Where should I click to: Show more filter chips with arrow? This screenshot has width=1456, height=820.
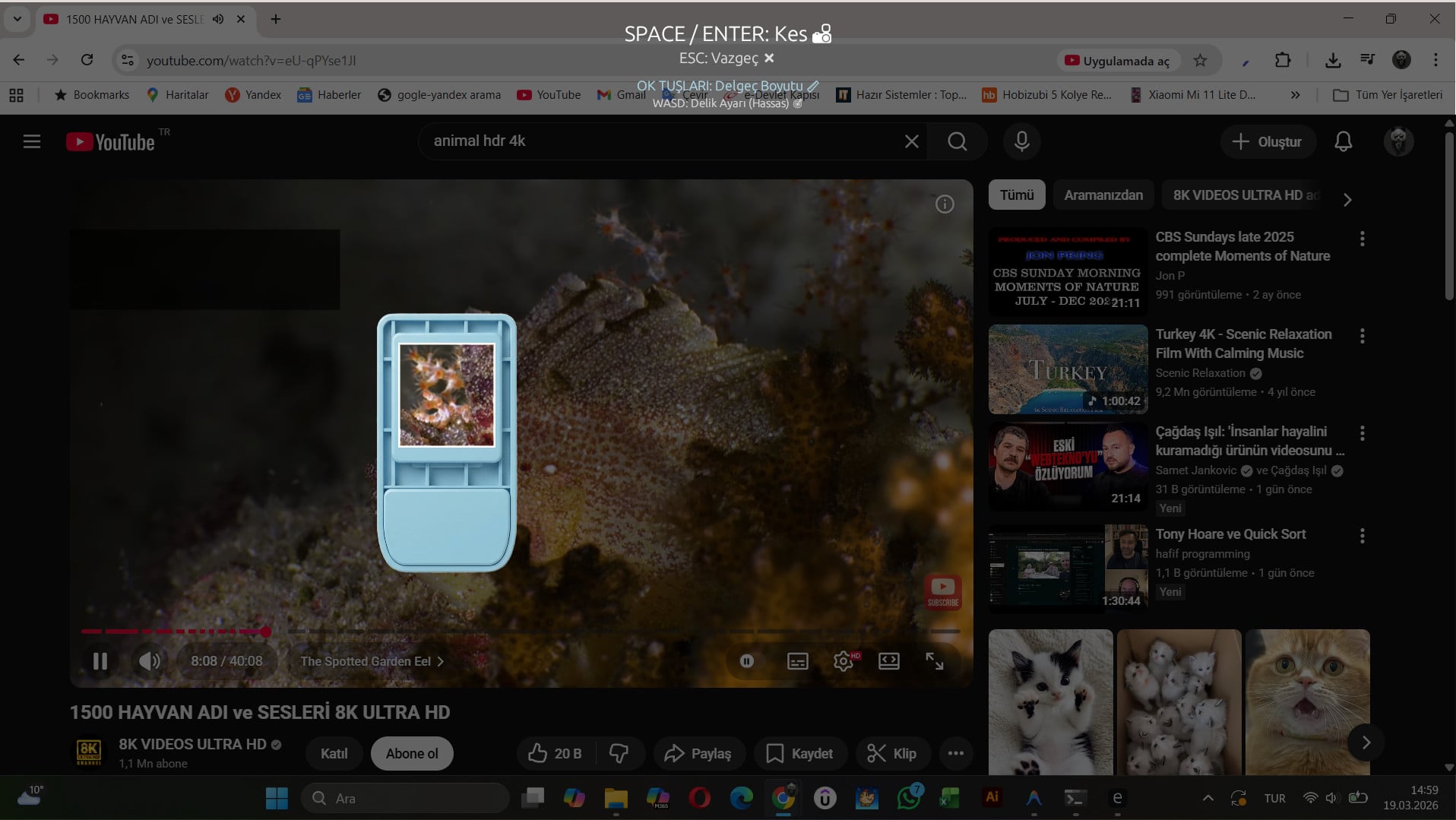[x=1347, y=200]
